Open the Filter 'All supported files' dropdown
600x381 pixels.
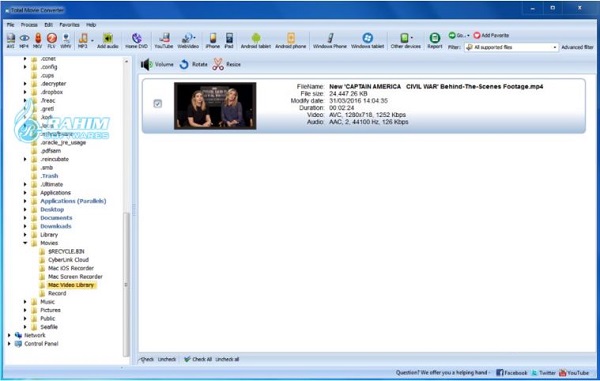pyautogui.click(x=511, y=47)
